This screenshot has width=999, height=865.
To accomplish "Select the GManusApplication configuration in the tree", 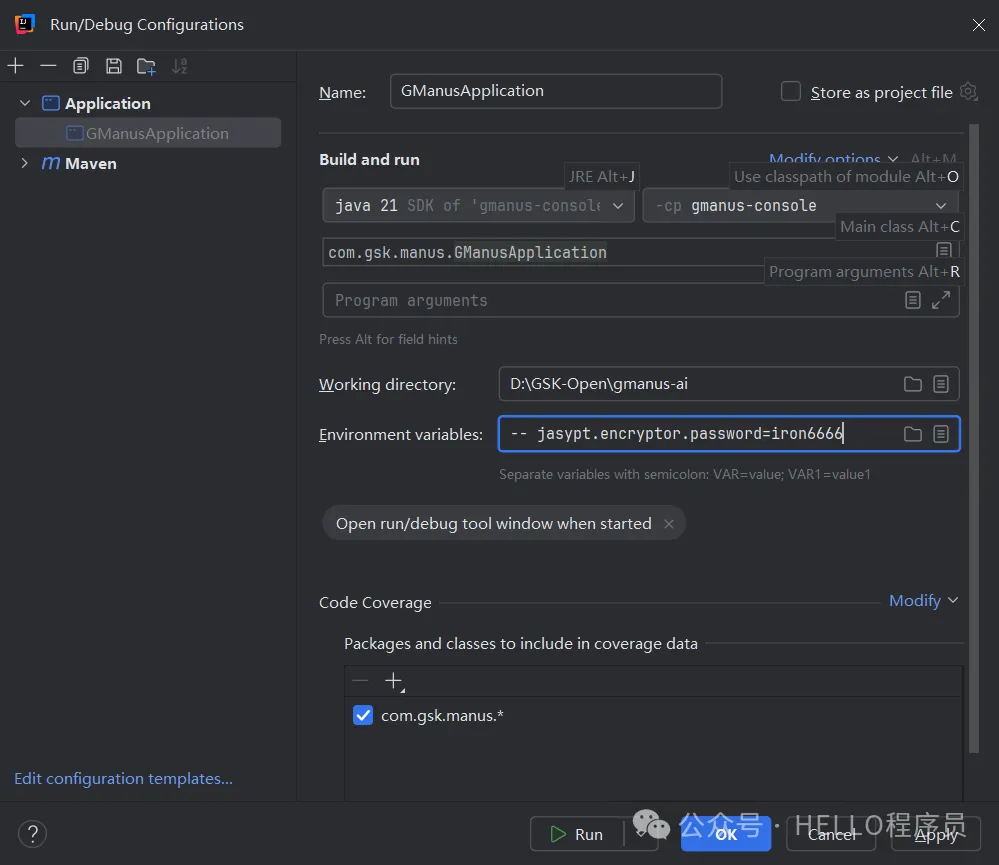I will point(148,133).
